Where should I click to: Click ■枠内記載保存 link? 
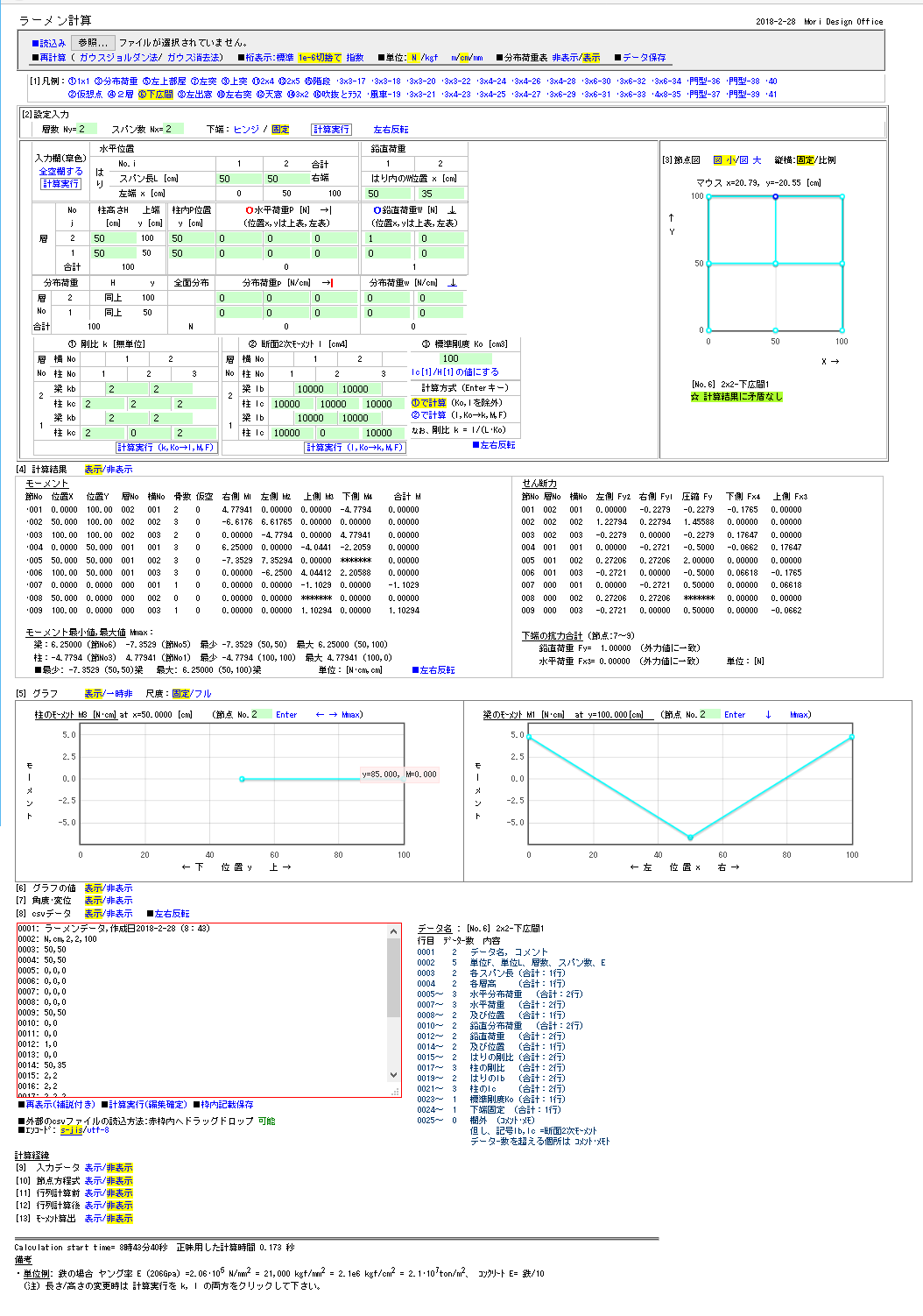(x=223, y=1105)
